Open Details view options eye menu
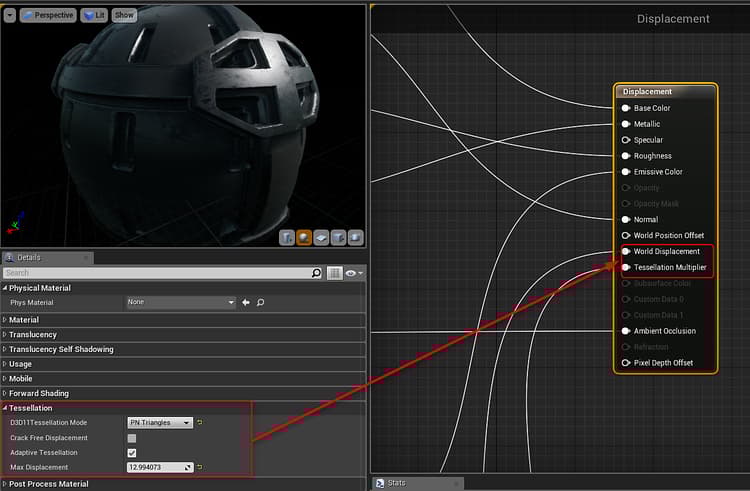The width and height of the screenshot is (750, 491). coord(354,273)
